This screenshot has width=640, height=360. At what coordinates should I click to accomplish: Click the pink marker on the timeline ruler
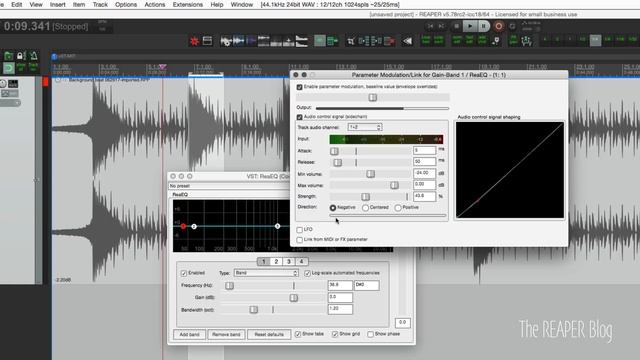click(162, 67)
